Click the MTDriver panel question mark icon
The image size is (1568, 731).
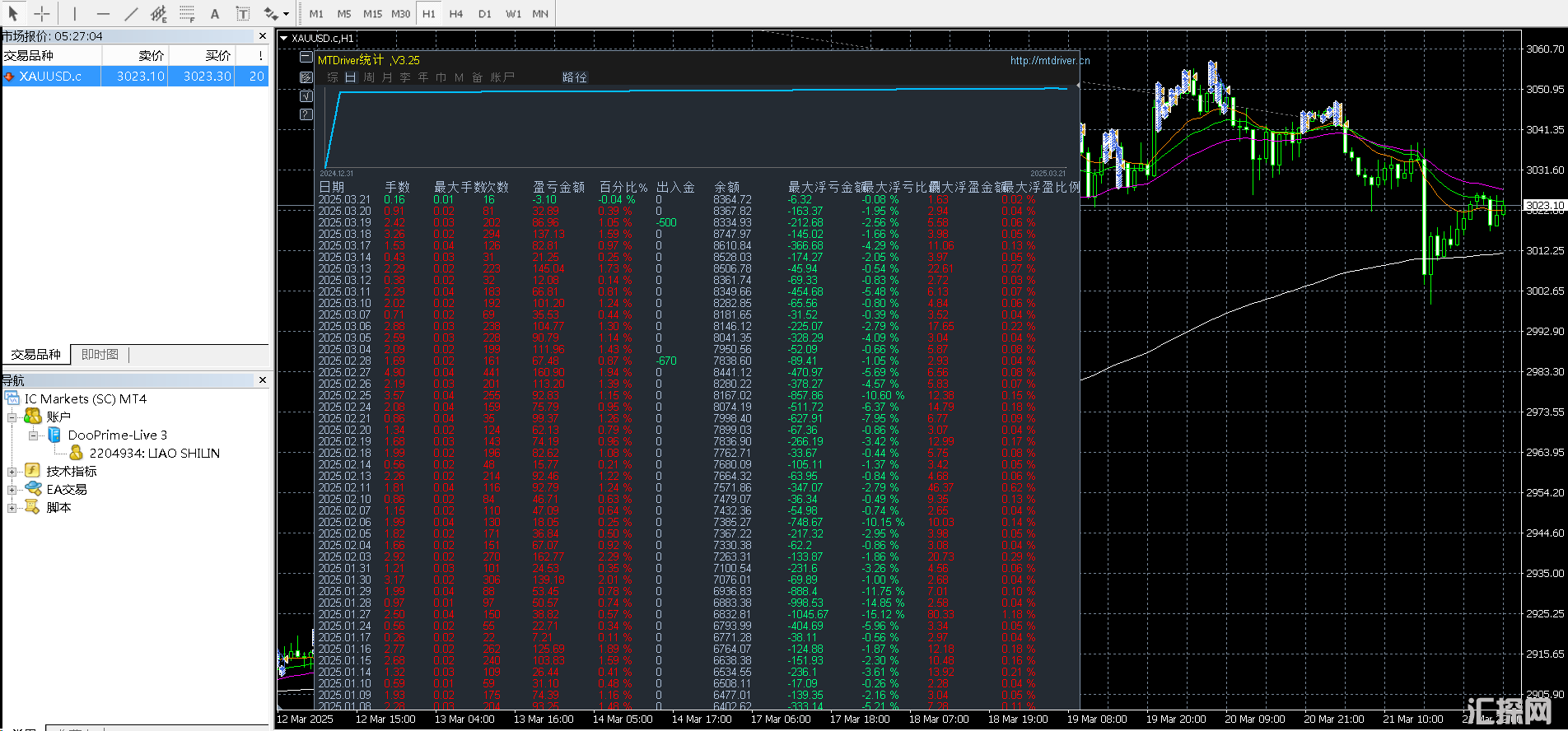pos(306,114)
